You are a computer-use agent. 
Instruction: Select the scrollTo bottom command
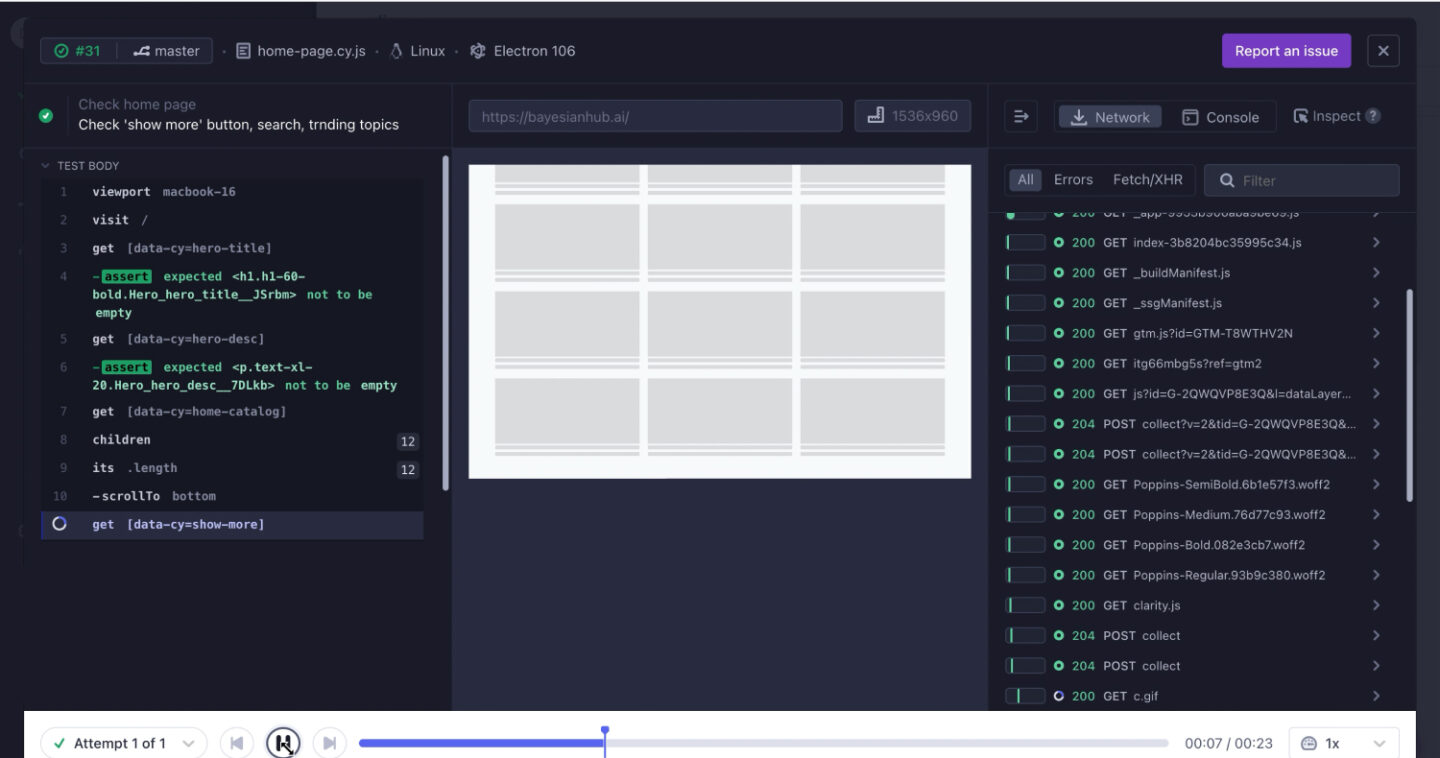click(232, 496)
